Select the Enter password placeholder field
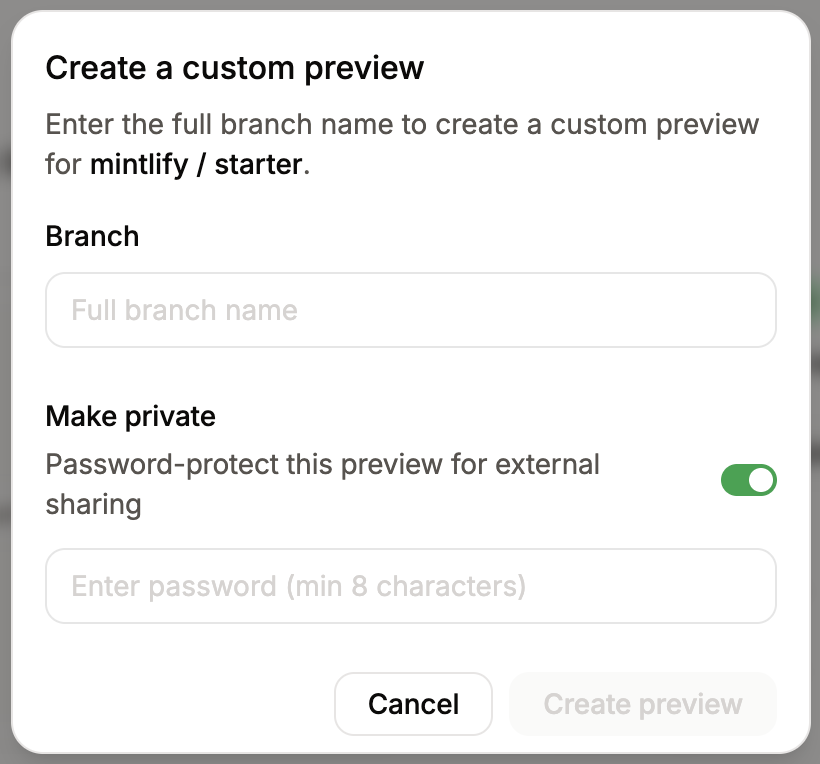Screen dimensions: 820x764 [410, 586]
